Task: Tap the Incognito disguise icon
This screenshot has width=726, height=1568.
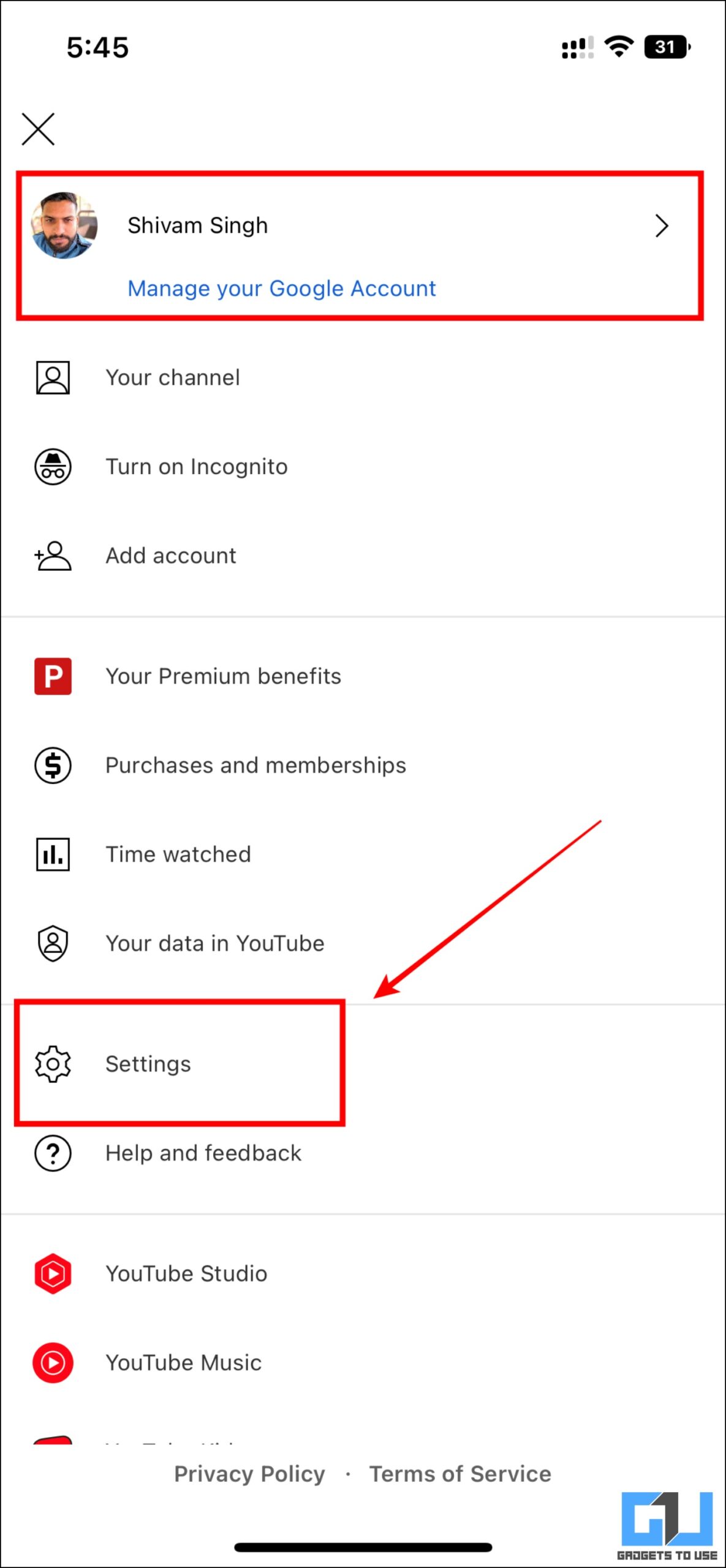Action: click(x=53, y=466)
